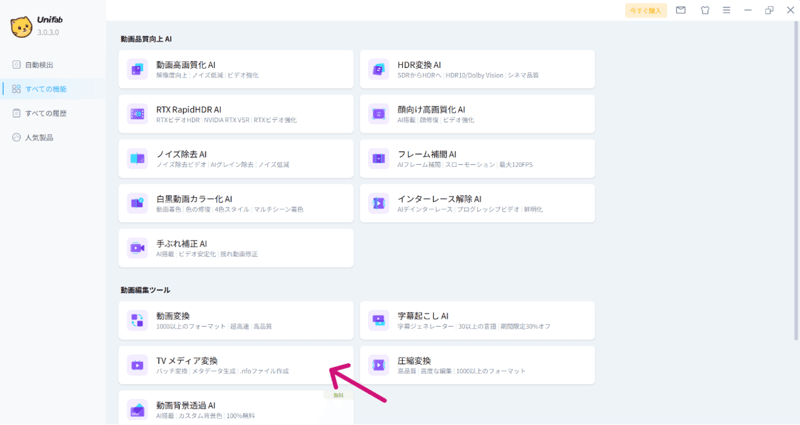The image size is (800, 425).
Task: Open the 手ぶれ補正 AI card title
Action: pos(182,244)
